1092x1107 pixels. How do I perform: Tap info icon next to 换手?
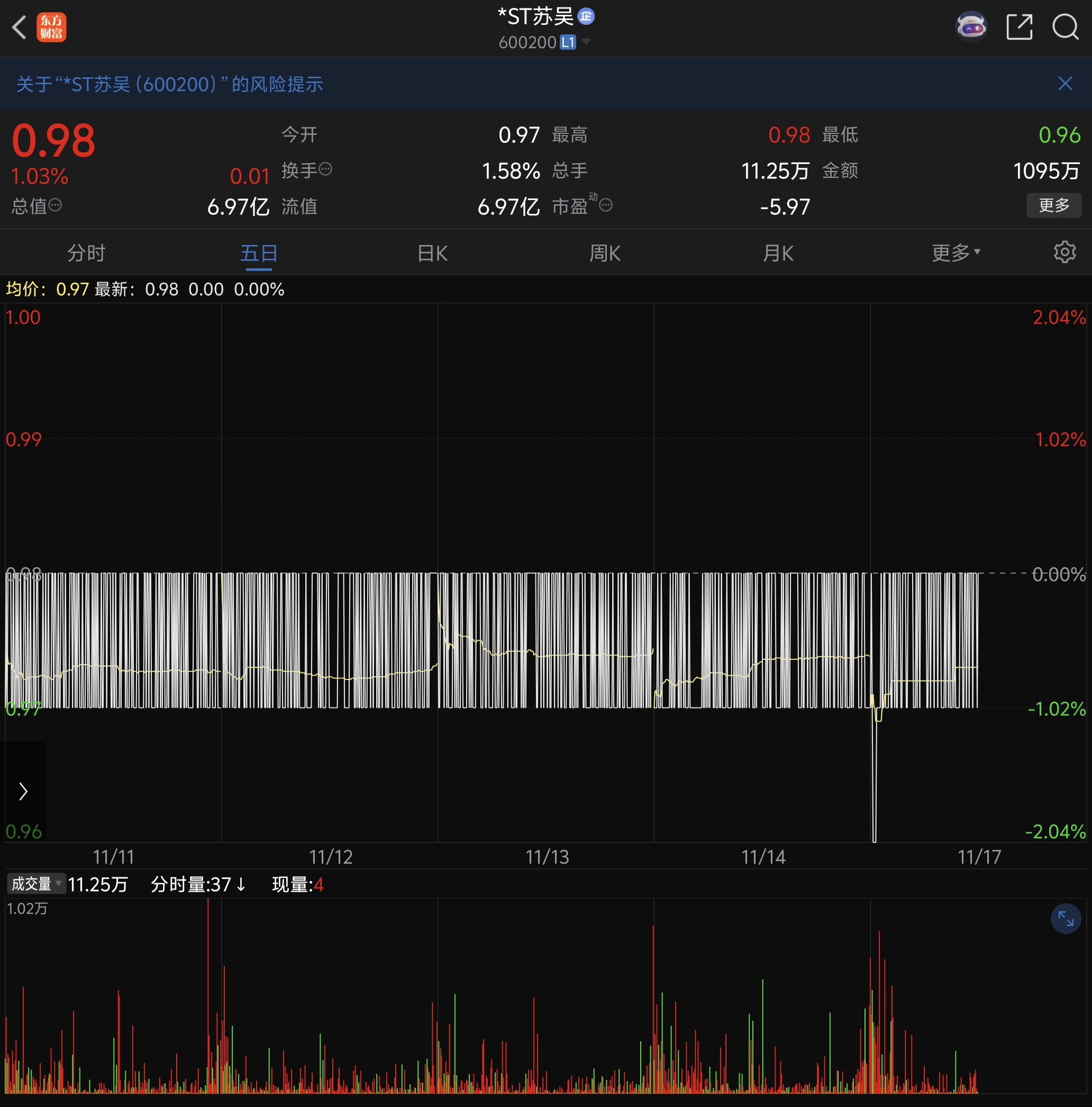tap(325, 169)
